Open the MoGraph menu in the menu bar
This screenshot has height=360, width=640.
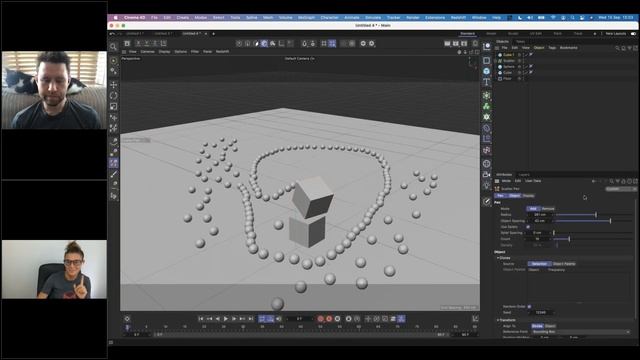(x=307, y=18)
